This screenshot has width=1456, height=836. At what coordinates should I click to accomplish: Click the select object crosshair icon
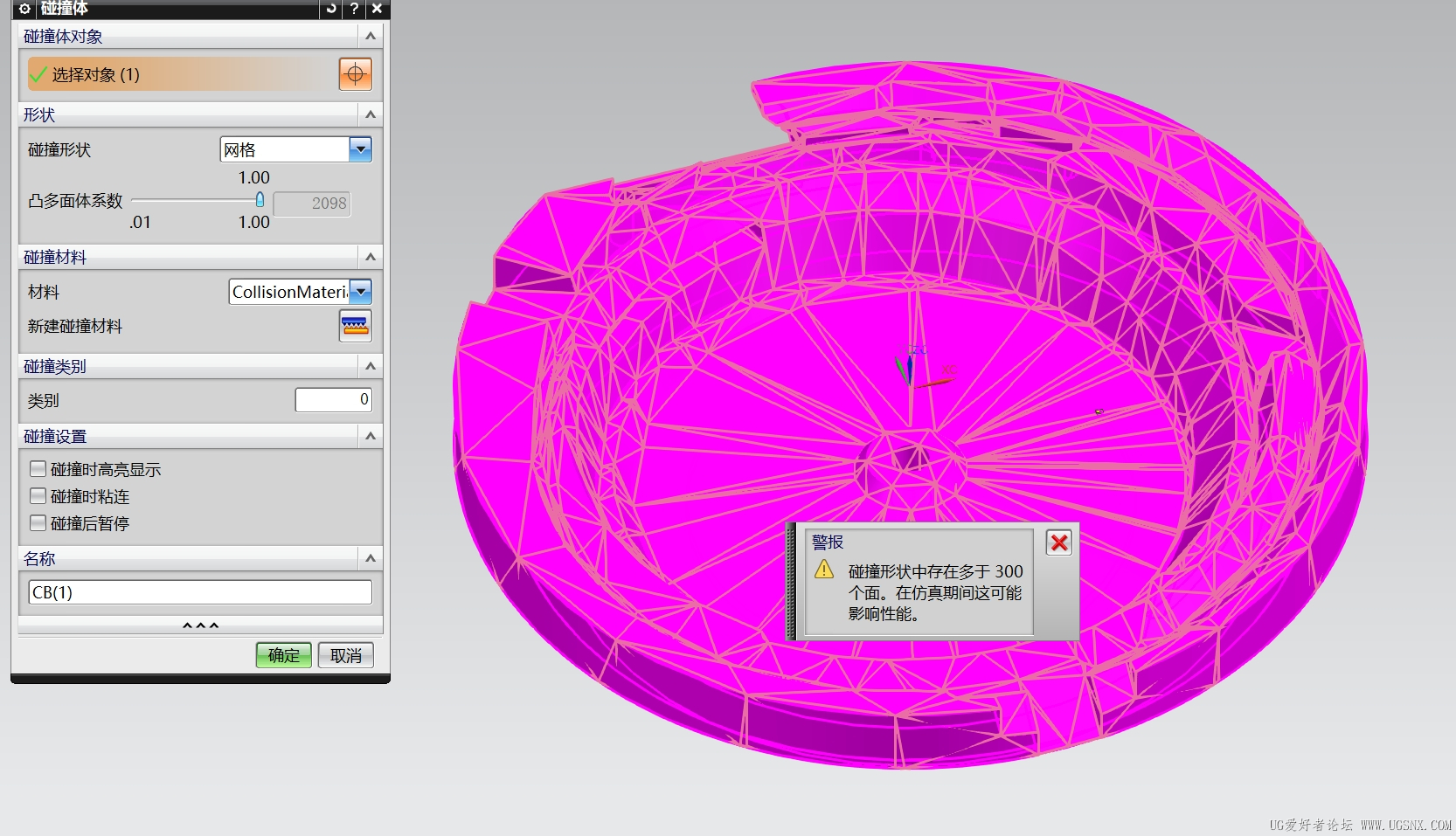tap(355, 74)
